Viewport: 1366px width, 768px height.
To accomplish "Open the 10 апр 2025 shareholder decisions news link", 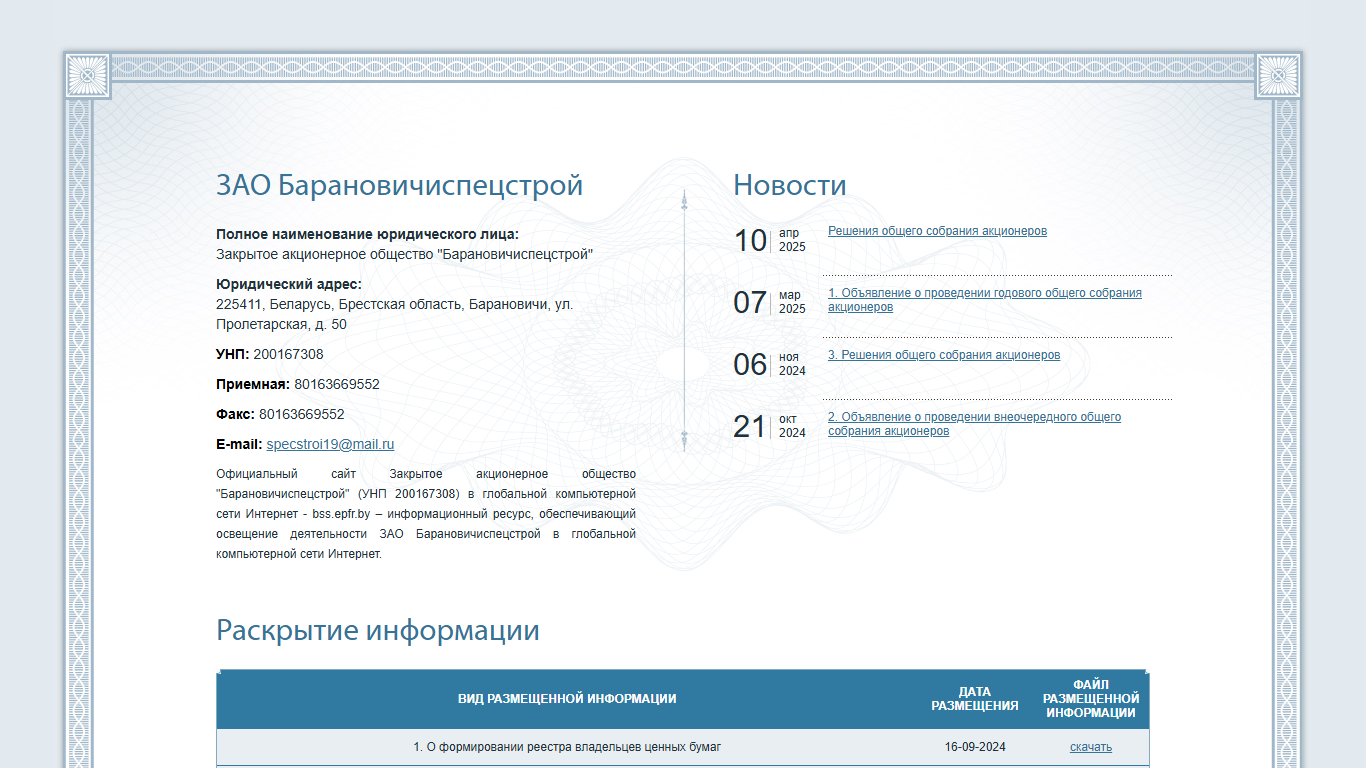I will (937, 231).
